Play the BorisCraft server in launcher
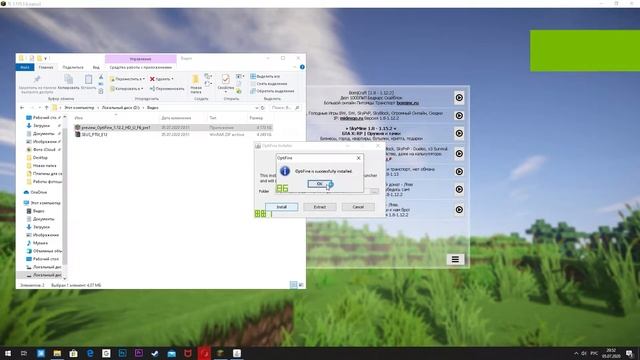This screenshot has width=640, height=360. point(459,98)
